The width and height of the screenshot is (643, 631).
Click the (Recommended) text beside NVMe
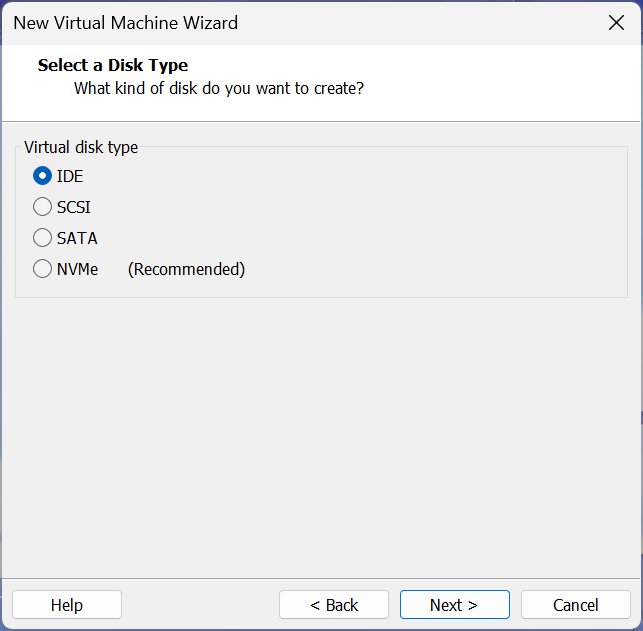point(186,270)
